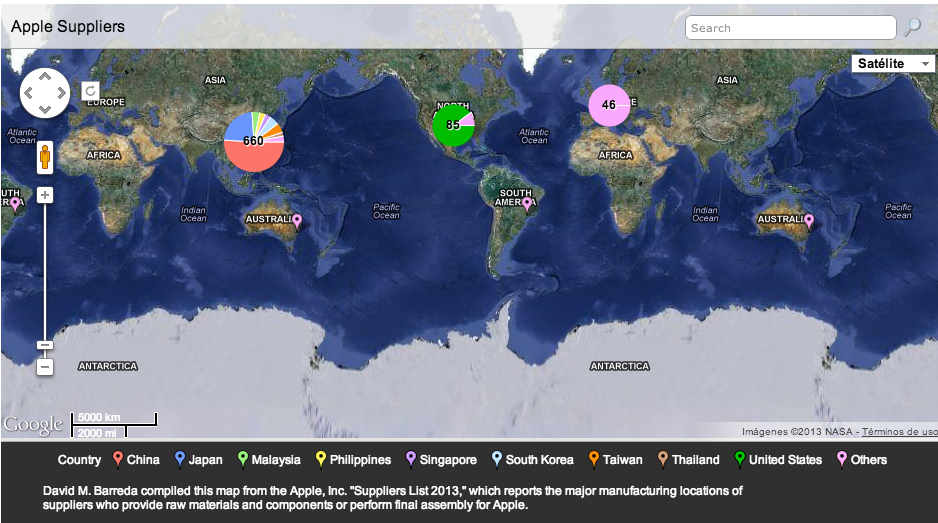Click the left ANTARCTICA map label
This screenshot has width=938, height=523.
(108, 366)
